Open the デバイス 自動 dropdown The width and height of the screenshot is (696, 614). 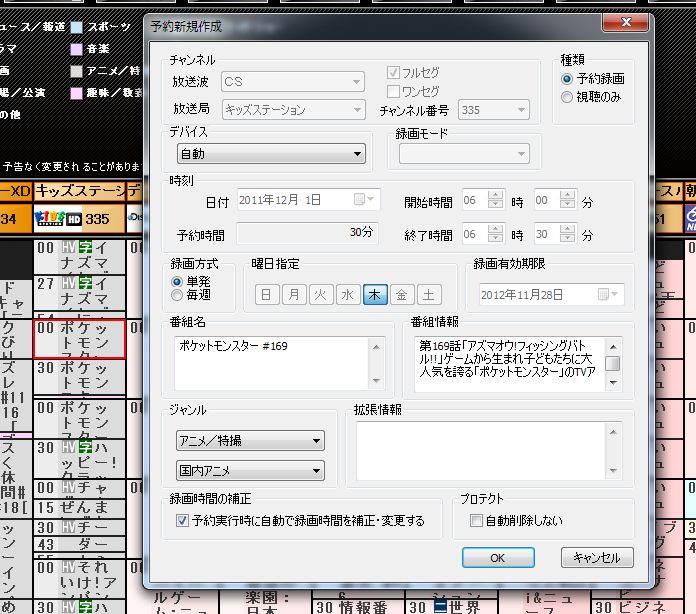271,154
